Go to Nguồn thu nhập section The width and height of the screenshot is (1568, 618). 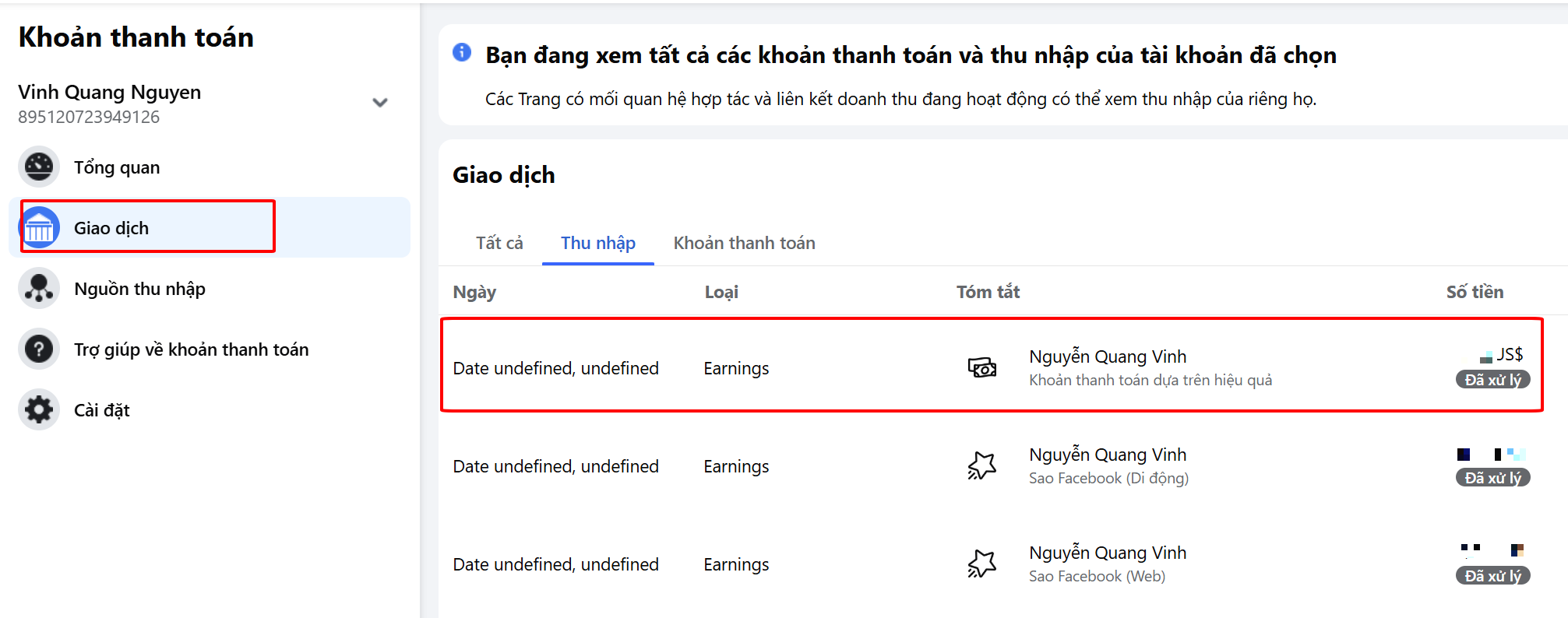click(139, 289)
